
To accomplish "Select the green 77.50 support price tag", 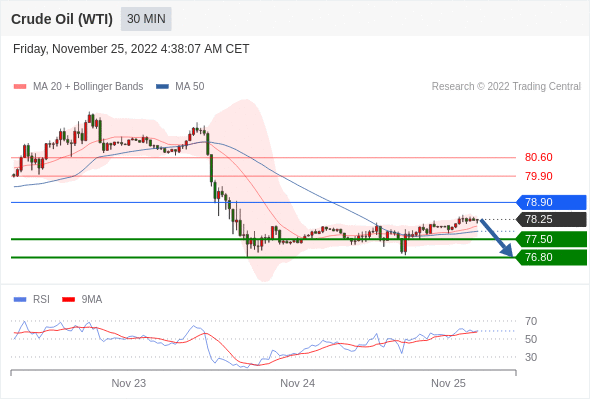I will pyautogui.click(x=551, y=239).
